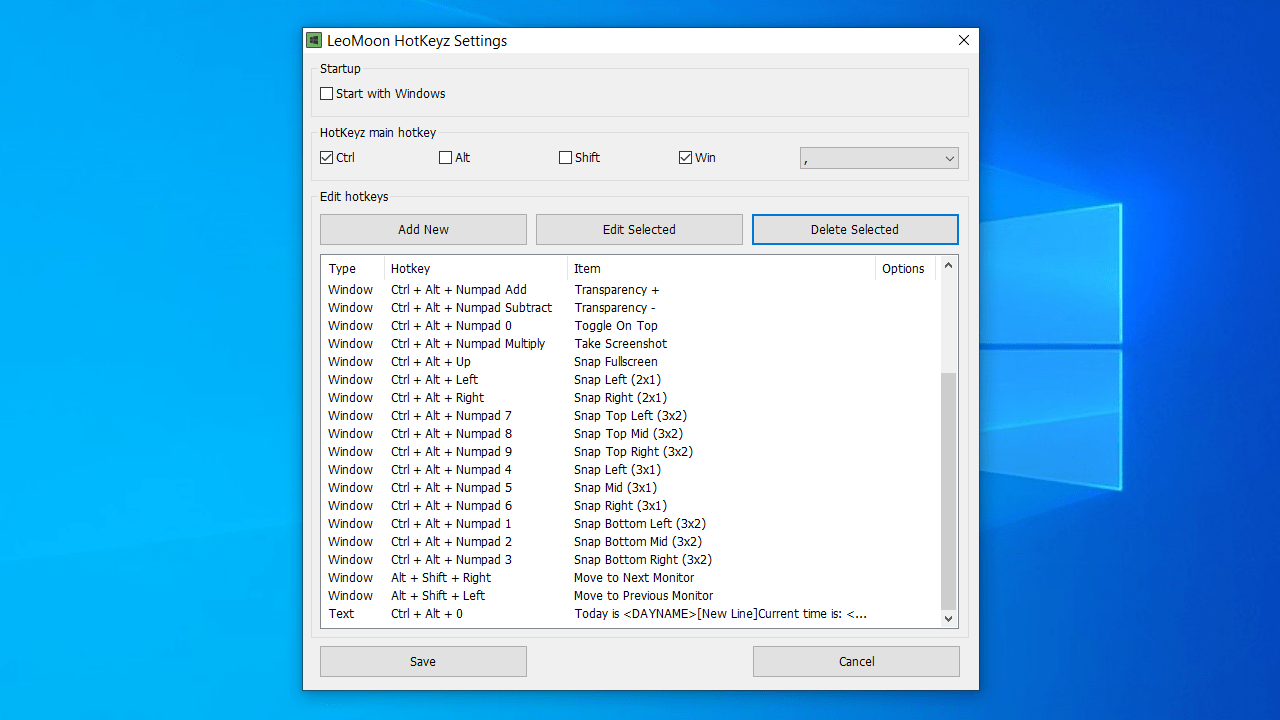Select the Snap Bottom Mid (3x2) row
The image size is (1280, 720).
[x=631, y=542]
